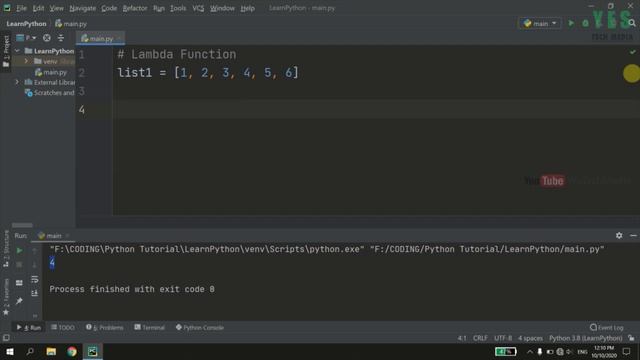Screen dimensions: 640x360
Task: Collapse the LearnPython project root node
Action: [17, 51]
